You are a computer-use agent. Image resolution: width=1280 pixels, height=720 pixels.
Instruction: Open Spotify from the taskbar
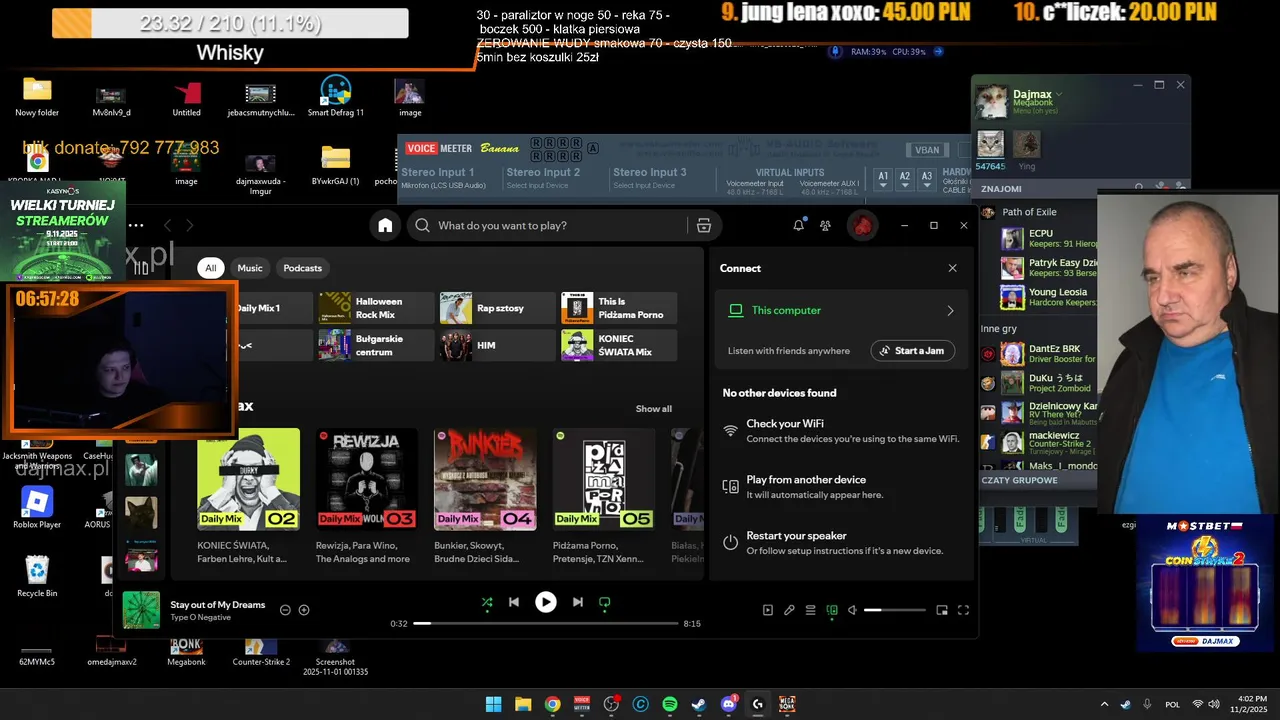(x=670, y=704)
